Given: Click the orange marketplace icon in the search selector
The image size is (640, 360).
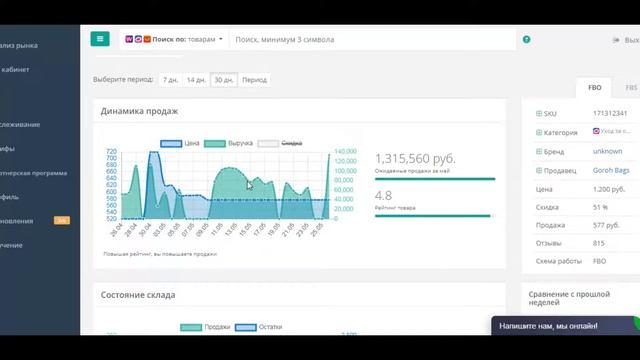Looking at the screenshot, I should (x=147, y=39).
